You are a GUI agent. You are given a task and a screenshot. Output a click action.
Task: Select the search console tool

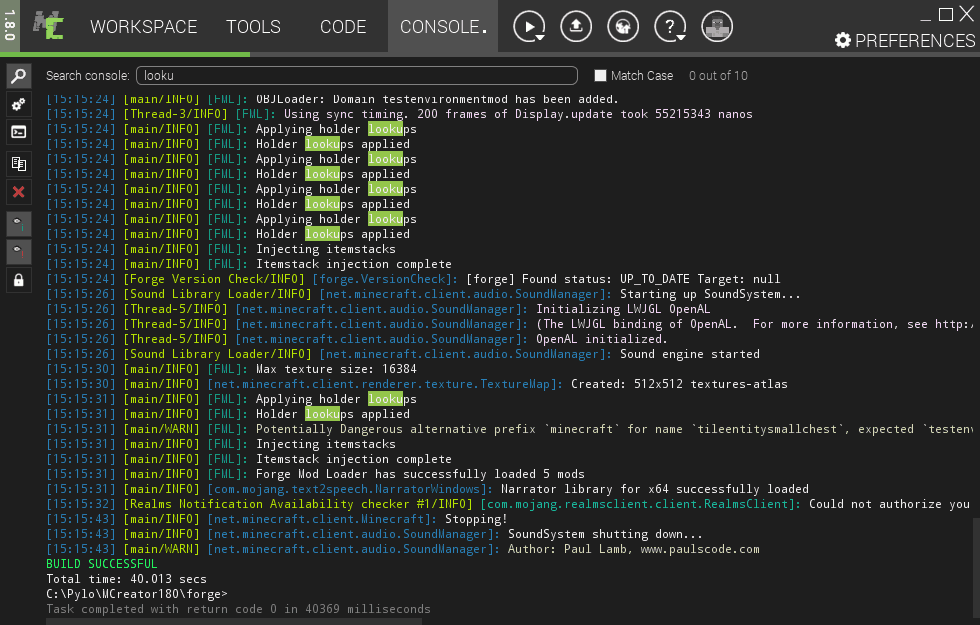[x=18, y=75]
